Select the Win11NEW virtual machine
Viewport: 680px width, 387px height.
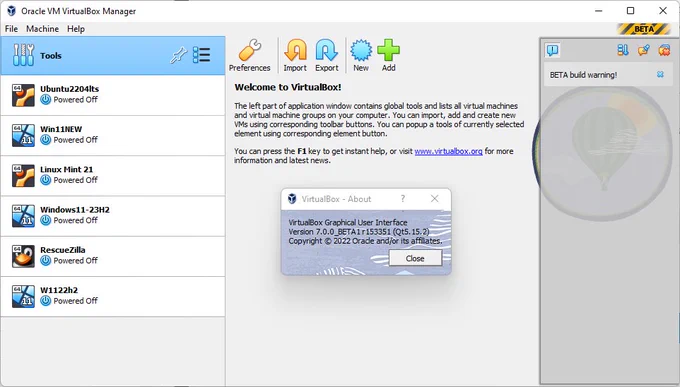[x=113, y=136]
